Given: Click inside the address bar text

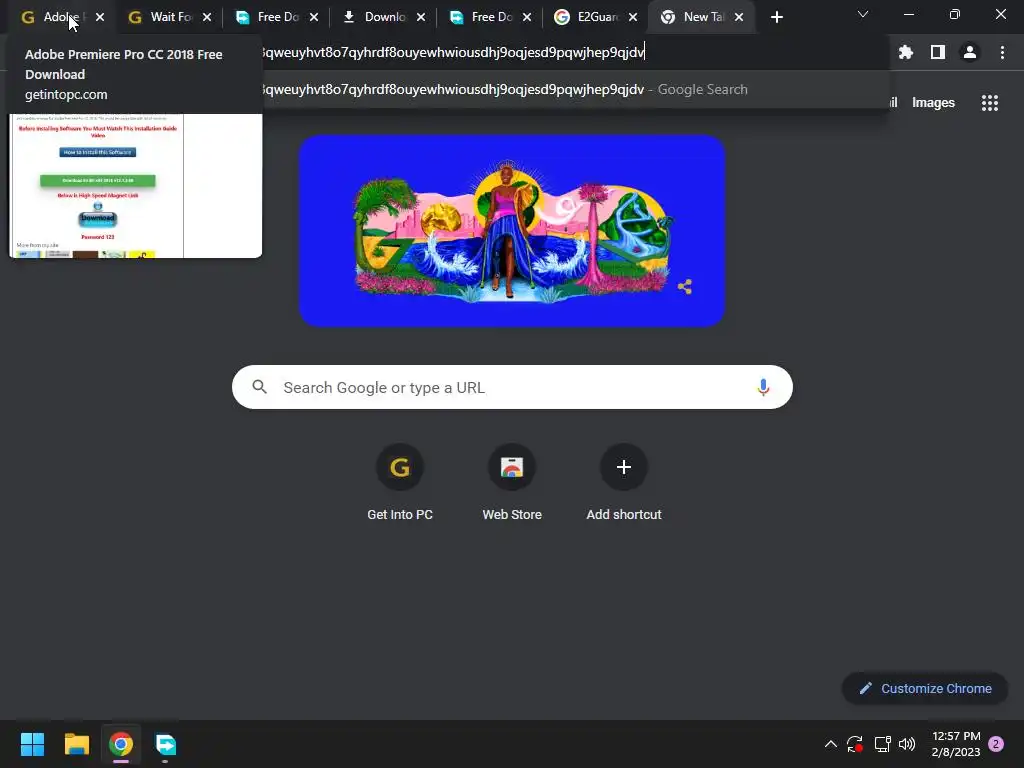Looking at the screenshot, I should pos(452,52).
